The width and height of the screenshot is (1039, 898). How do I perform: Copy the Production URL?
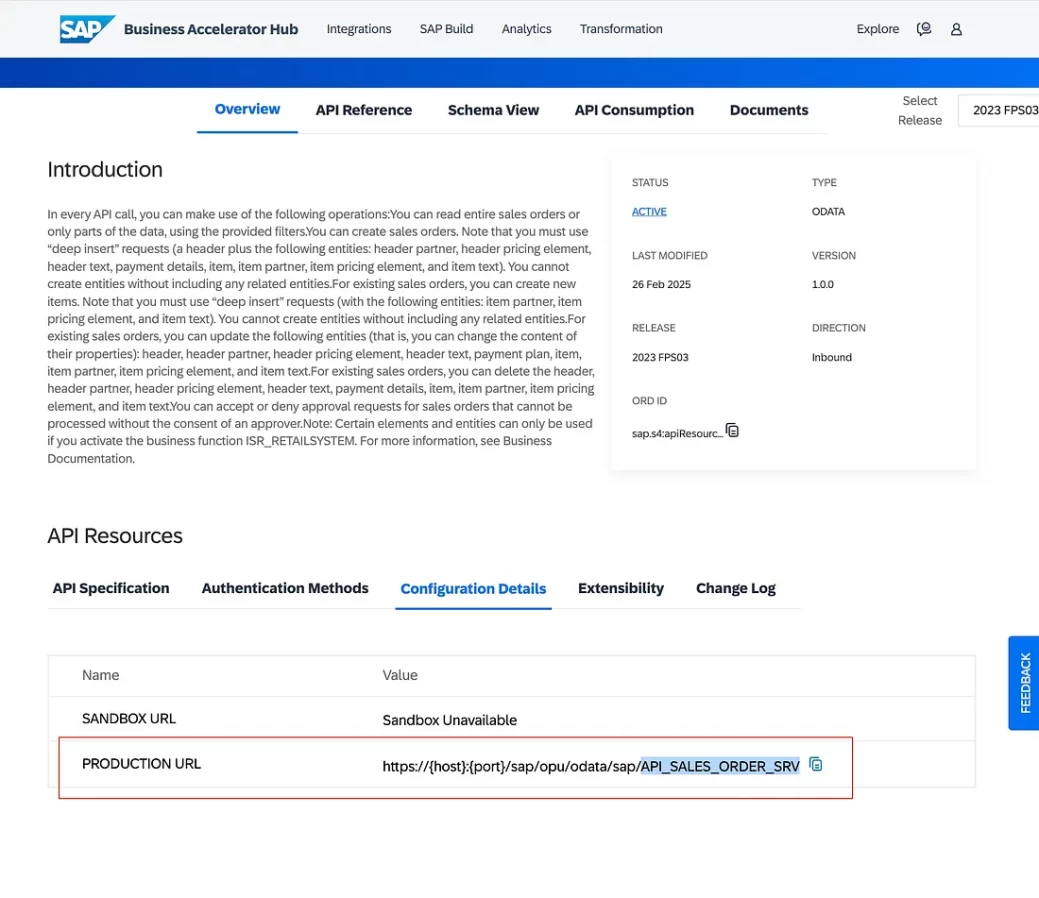(x=816, y=765)
